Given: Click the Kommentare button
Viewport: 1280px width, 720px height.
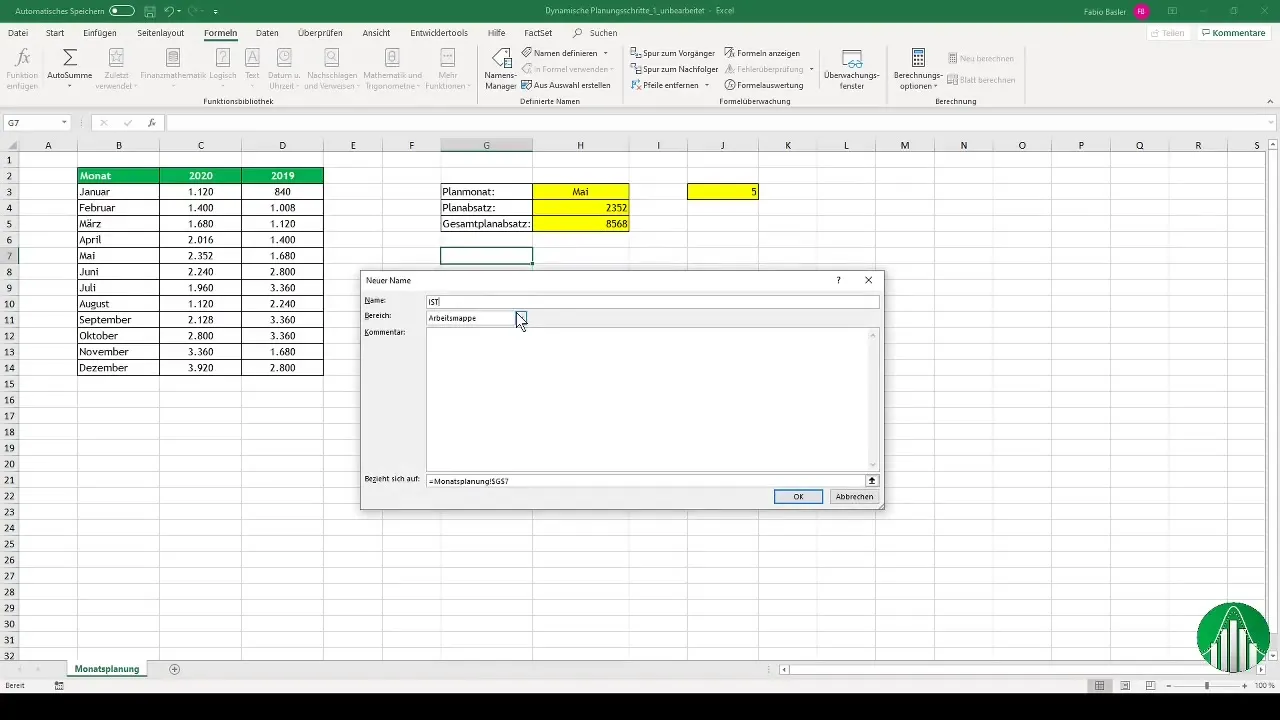Looking at the screenshot, I should click(x=1233, y=33).
